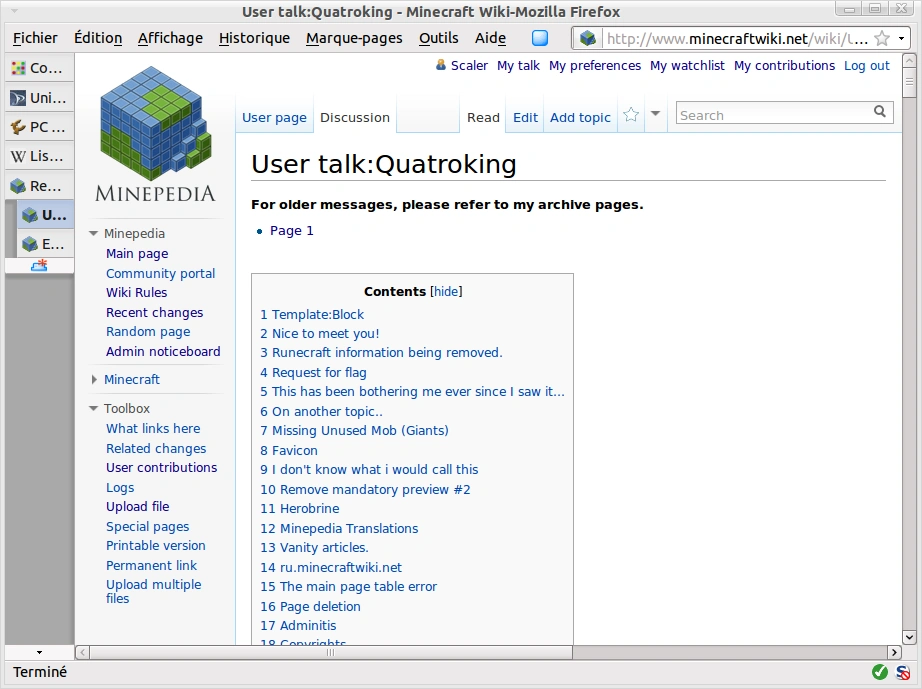
Task: Switch to the 'E…' sidebar tab
Action: (x=45, y=243)
